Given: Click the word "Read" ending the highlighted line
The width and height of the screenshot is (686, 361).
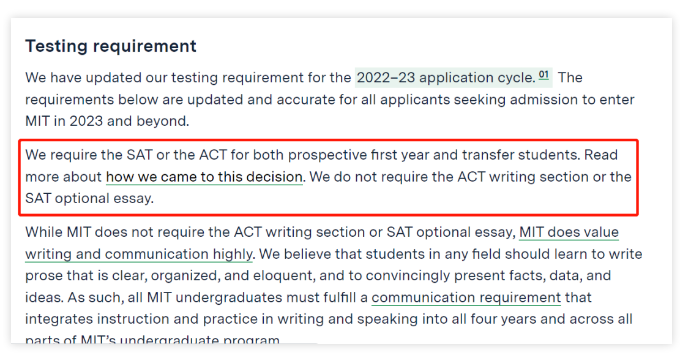Looking at the screenshot, I should [x=601, y=155].
